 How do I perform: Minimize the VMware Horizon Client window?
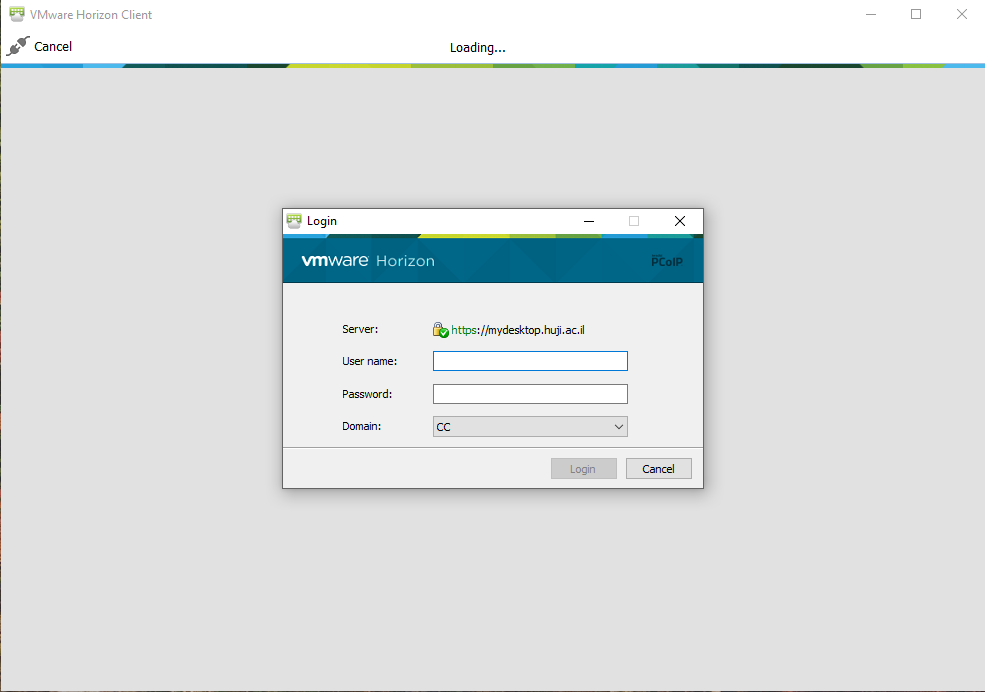pyautogui.click(x=871, y=14)
